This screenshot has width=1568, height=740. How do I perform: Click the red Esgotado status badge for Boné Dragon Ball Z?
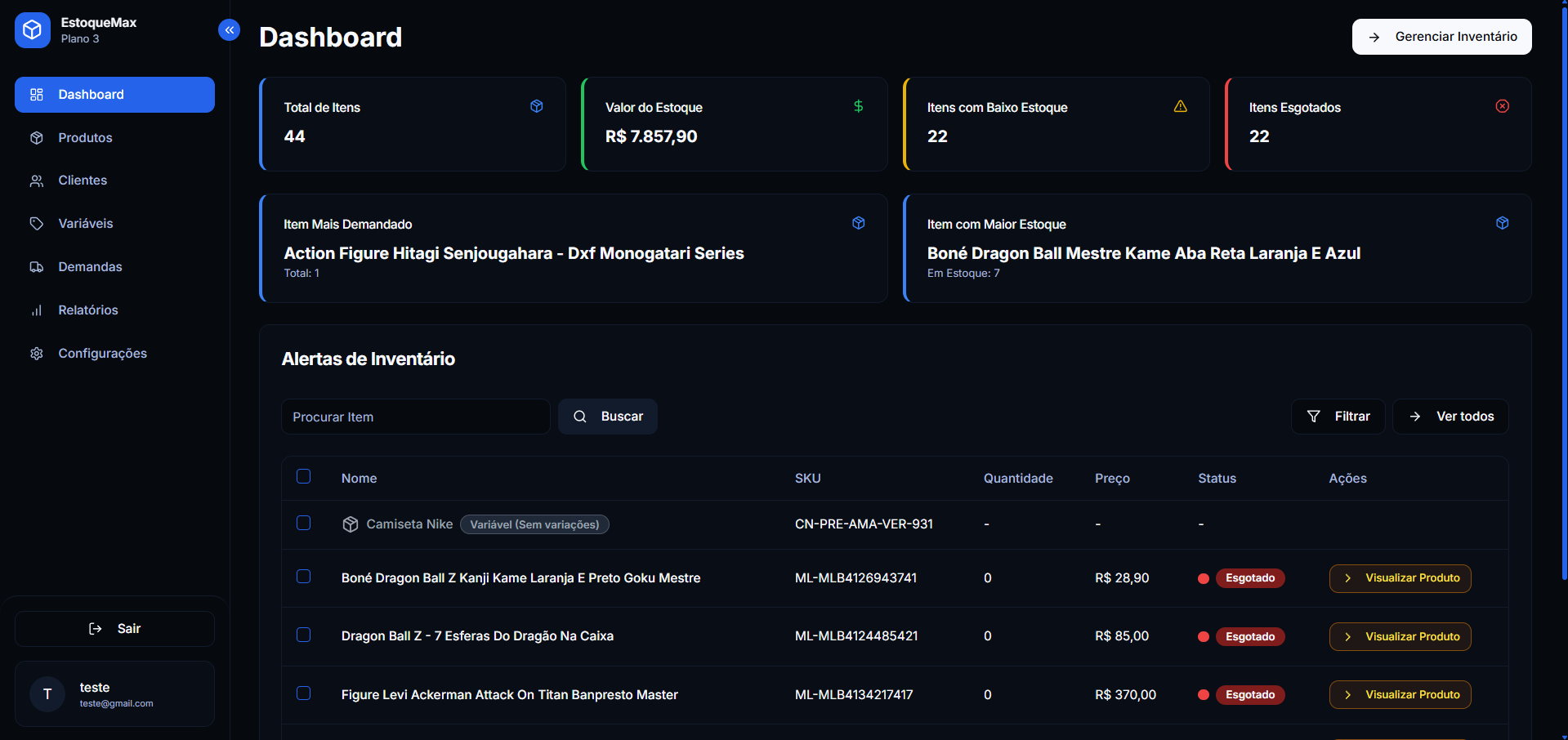tap(1249, 578)
